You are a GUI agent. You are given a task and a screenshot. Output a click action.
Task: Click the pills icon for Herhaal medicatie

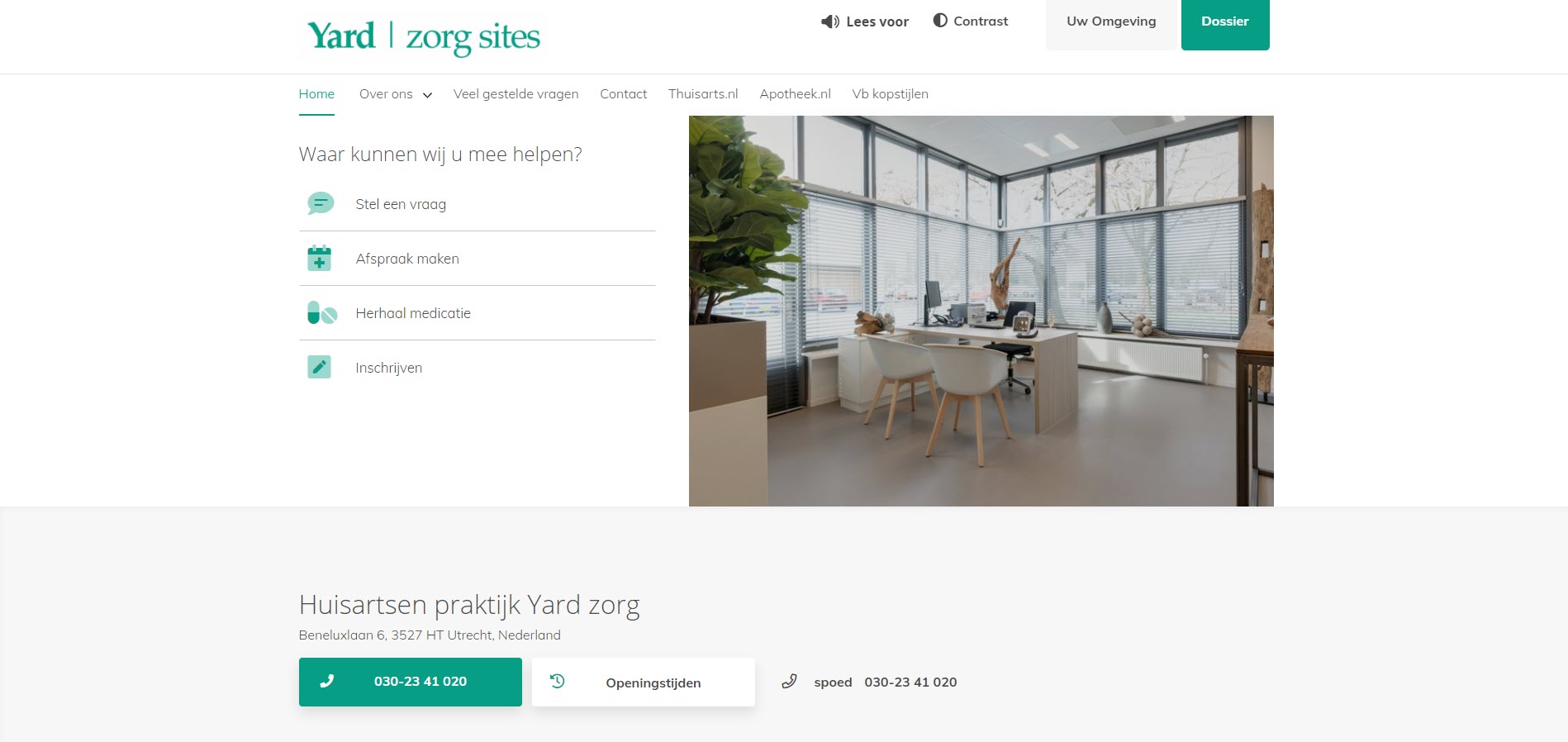click(321, 313)
